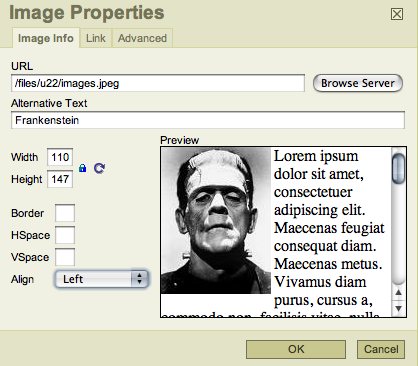Click the Browse Server button
The width and height of the screenshot is (418, 366).
358,83
